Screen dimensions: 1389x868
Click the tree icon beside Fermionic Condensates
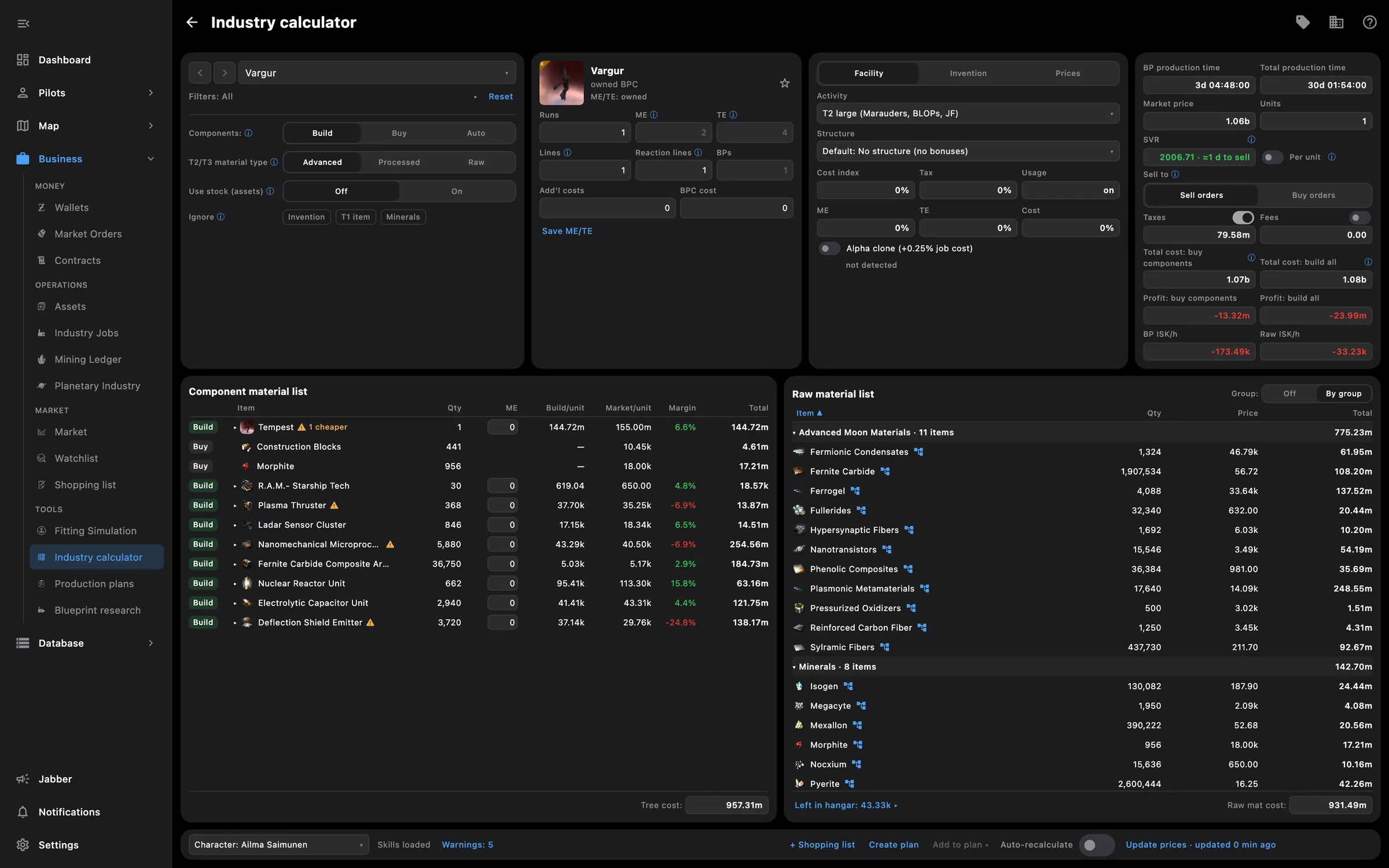click(918, 452)
